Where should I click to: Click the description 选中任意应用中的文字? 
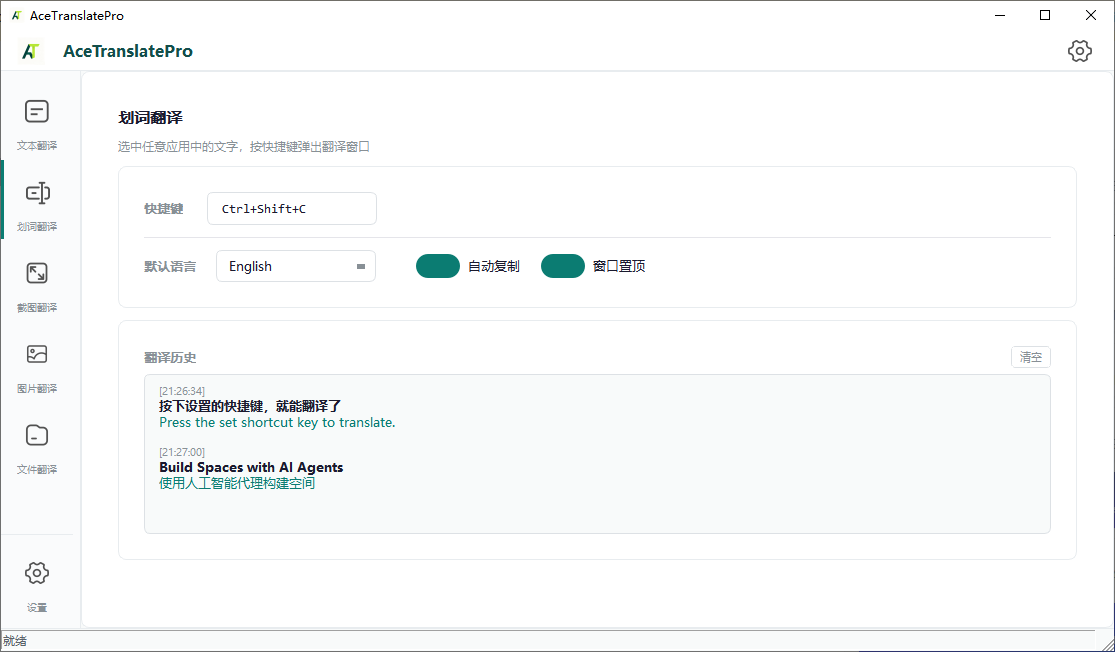tap(181, 147)
